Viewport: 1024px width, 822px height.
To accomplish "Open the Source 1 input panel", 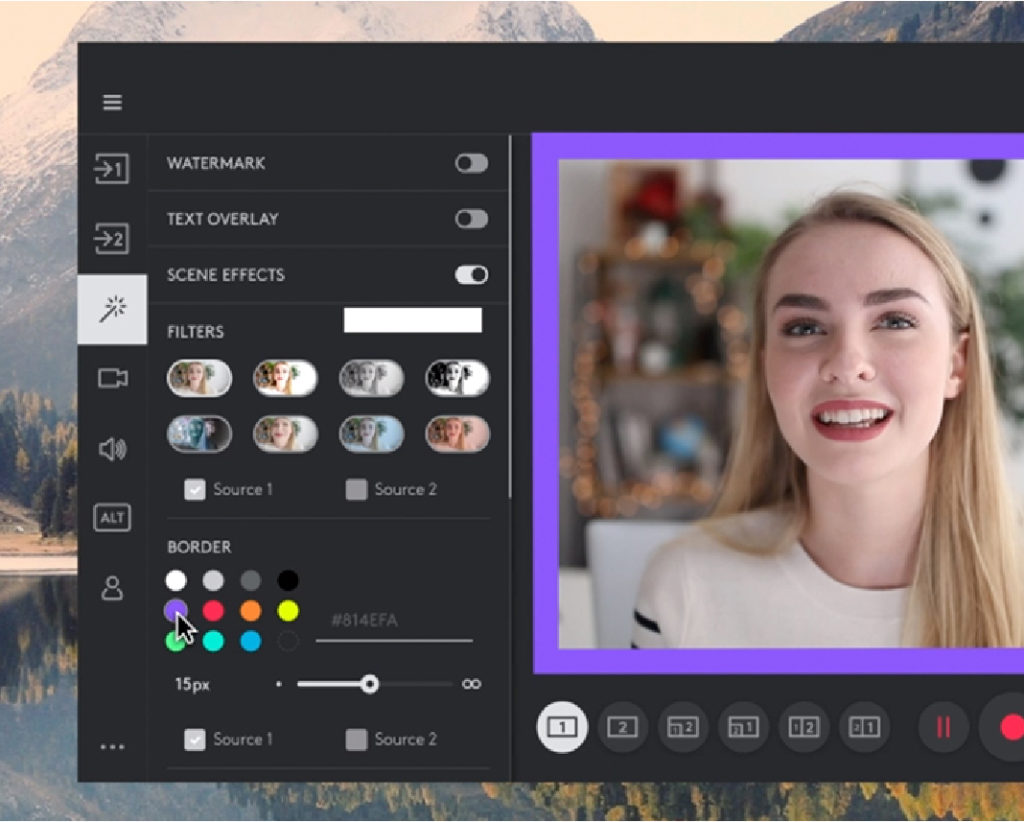I will 112,170.
